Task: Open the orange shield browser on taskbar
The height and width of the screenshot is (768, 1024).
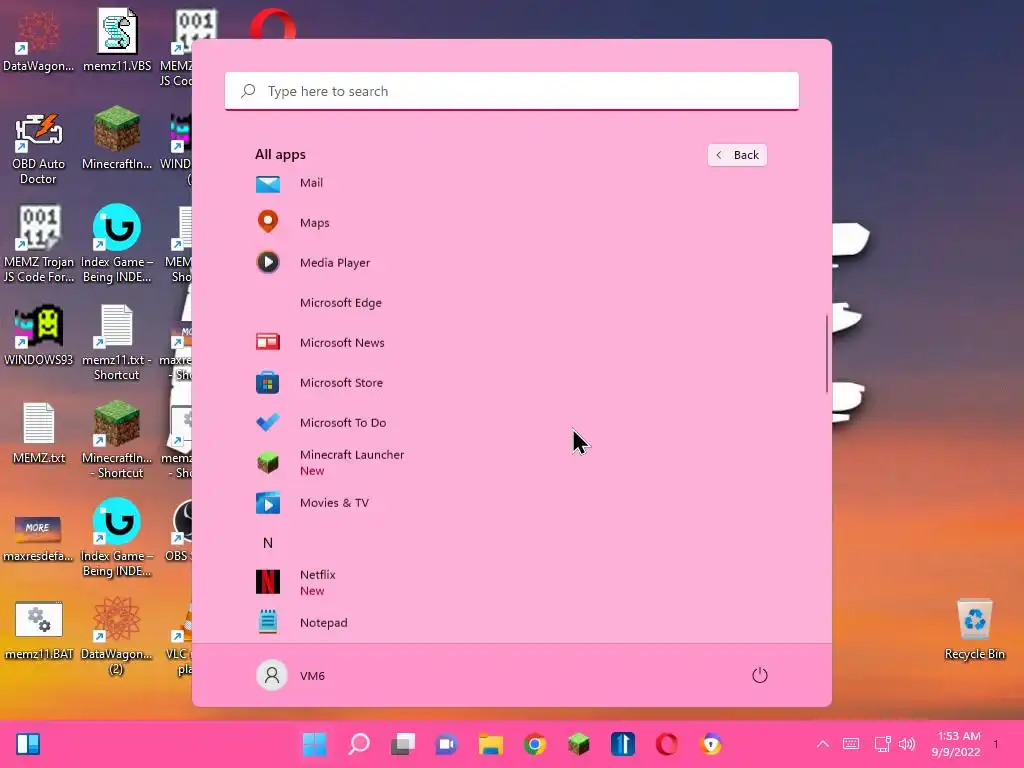Action: click(x=711, y=744)
